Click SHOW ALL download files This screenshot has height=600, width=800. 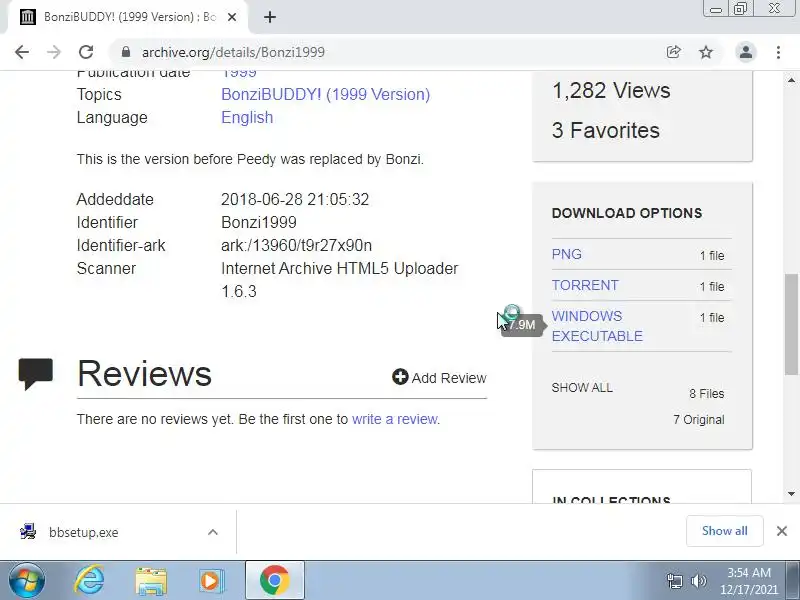coord(582,388)
